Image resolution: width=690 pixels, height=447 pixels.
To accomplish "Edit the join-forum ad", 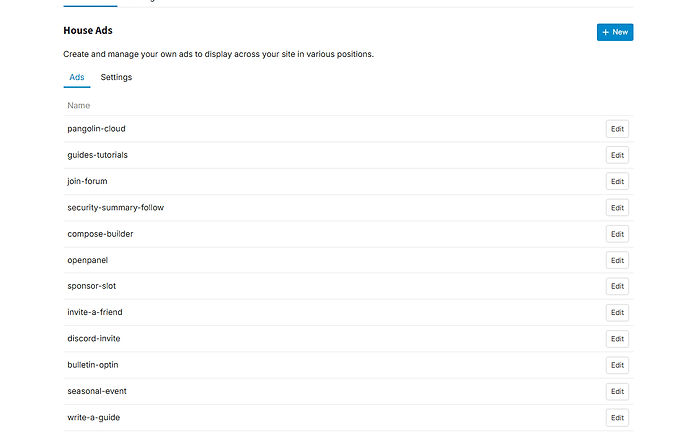I will tap(617, 181).
